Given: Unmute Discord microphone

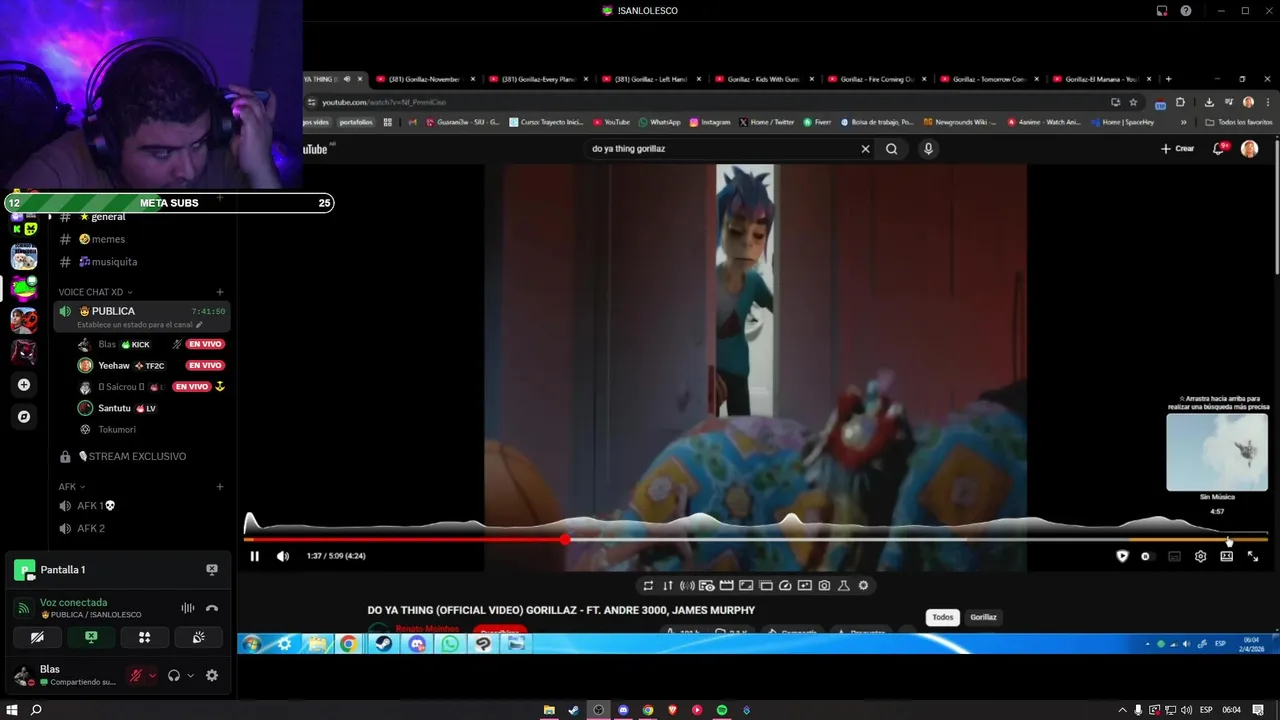Looking at the screenshot, I should click(x=136, y=676).
